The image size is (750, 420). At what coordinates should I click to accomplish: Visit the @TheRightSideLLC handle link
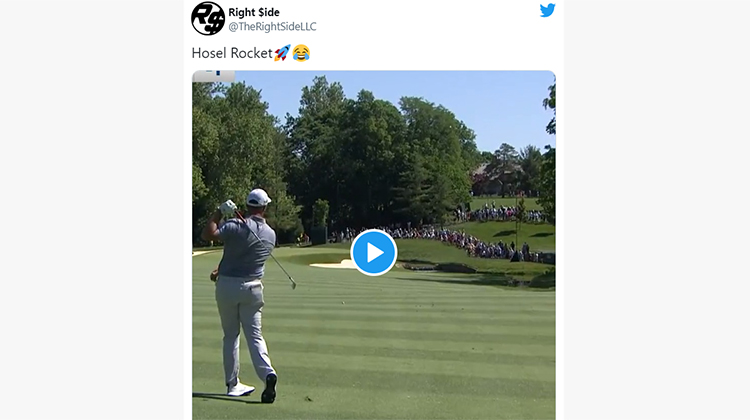click(x=272, y=27)
